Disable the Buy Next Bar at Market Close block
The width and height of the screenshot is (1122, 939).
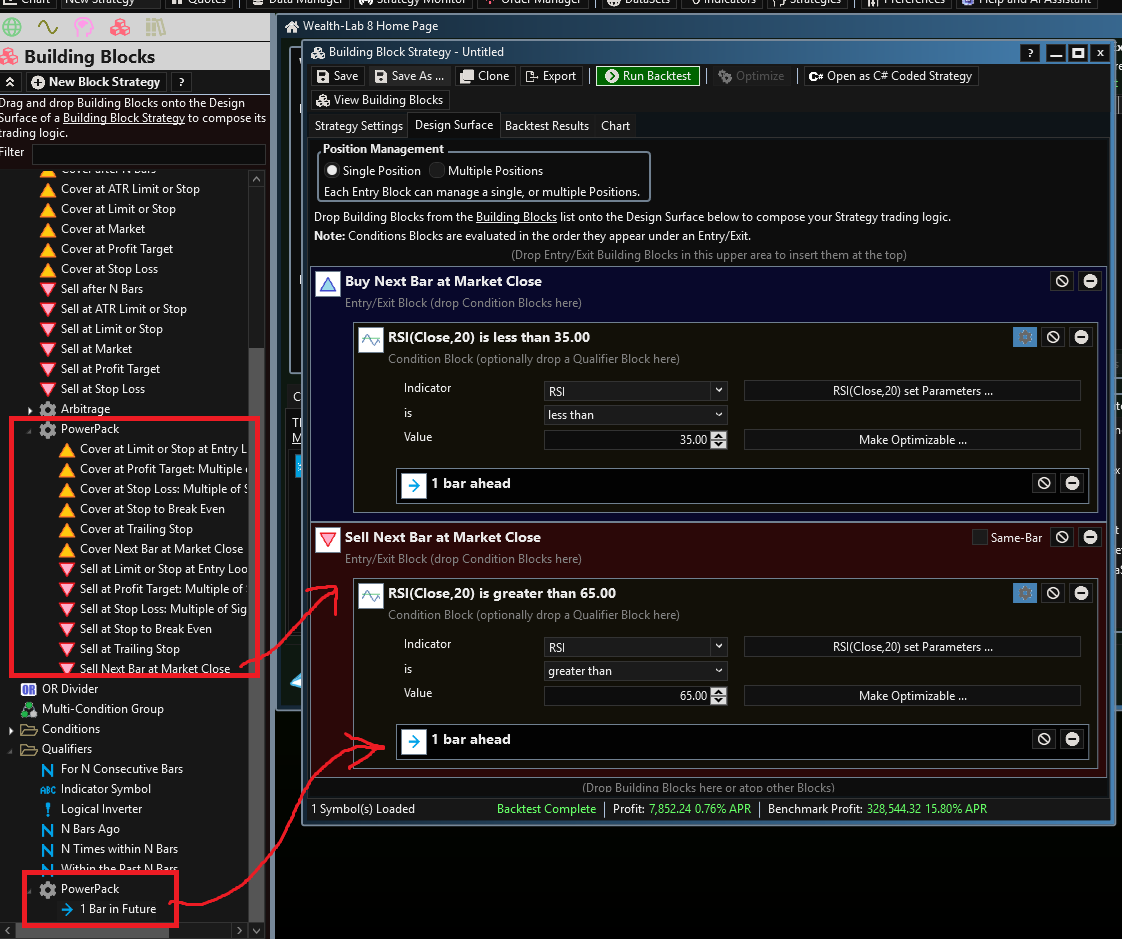(1062, 282)
